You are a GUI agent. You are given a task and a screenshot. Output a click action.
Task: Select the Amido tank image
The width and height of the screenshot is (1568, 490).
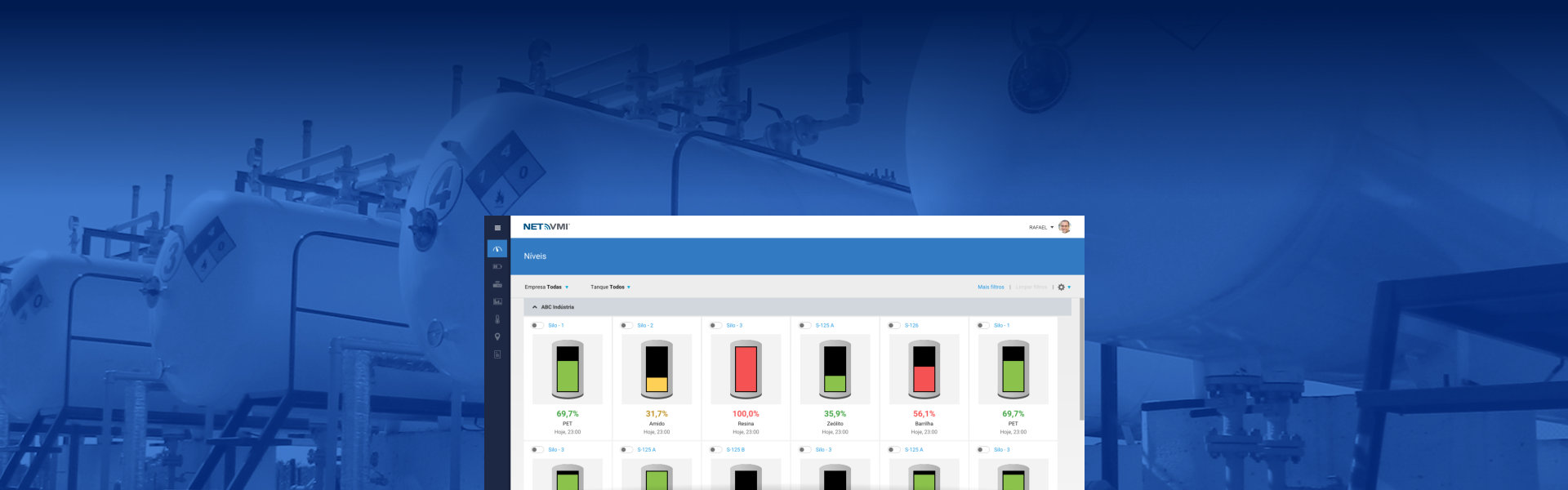pos(657,369)
